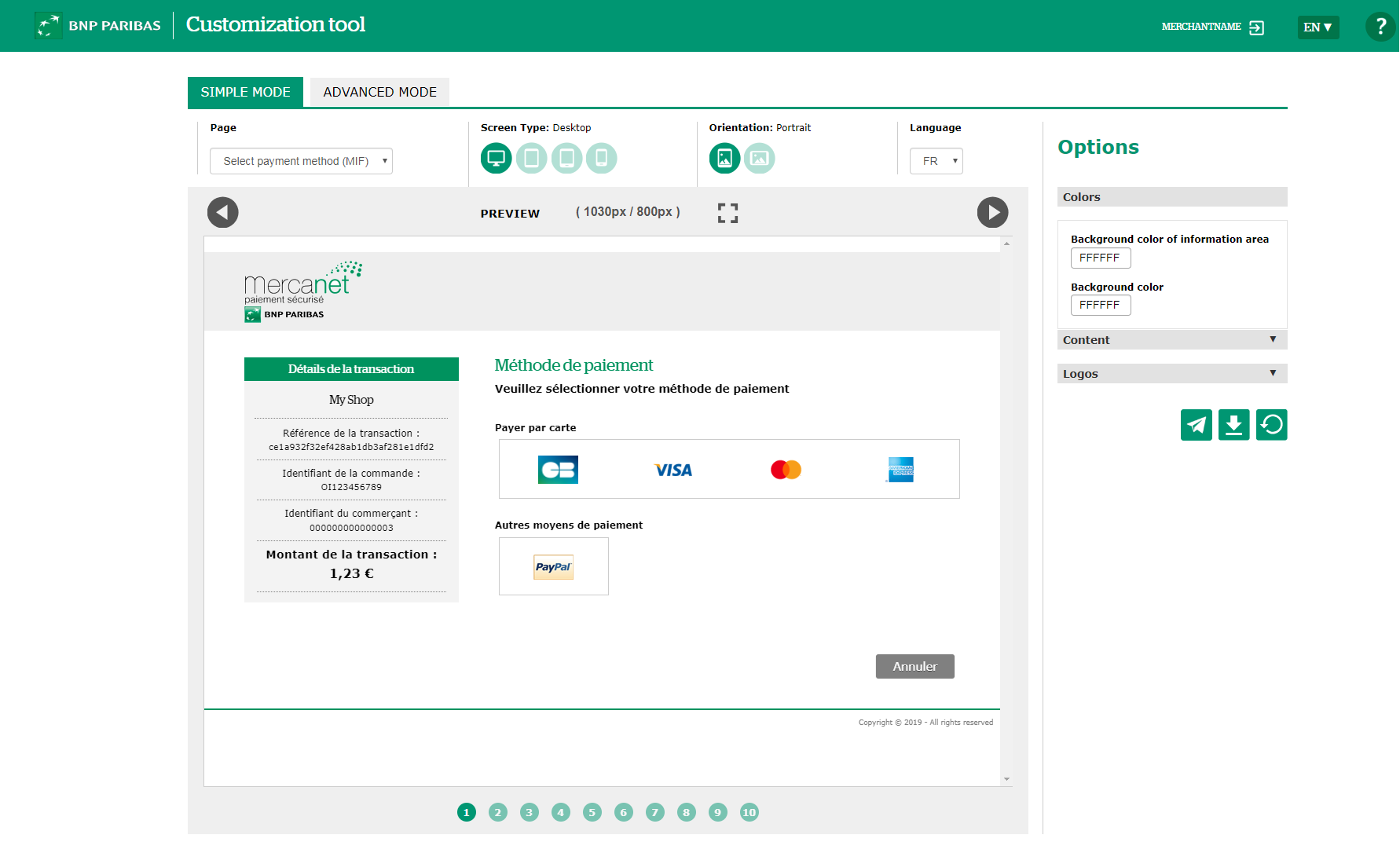The image size is (1400, 853).
Task: Select the smartphone screen type
Action: pyautogui.click(x=602, y=159)
